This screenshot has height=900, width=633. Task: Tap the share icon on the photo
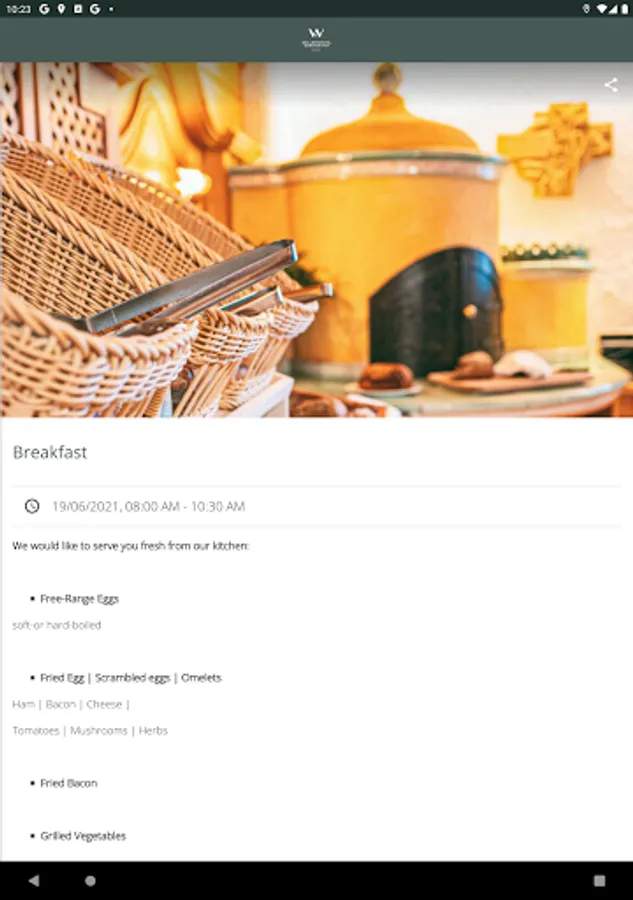coord(611,85)
